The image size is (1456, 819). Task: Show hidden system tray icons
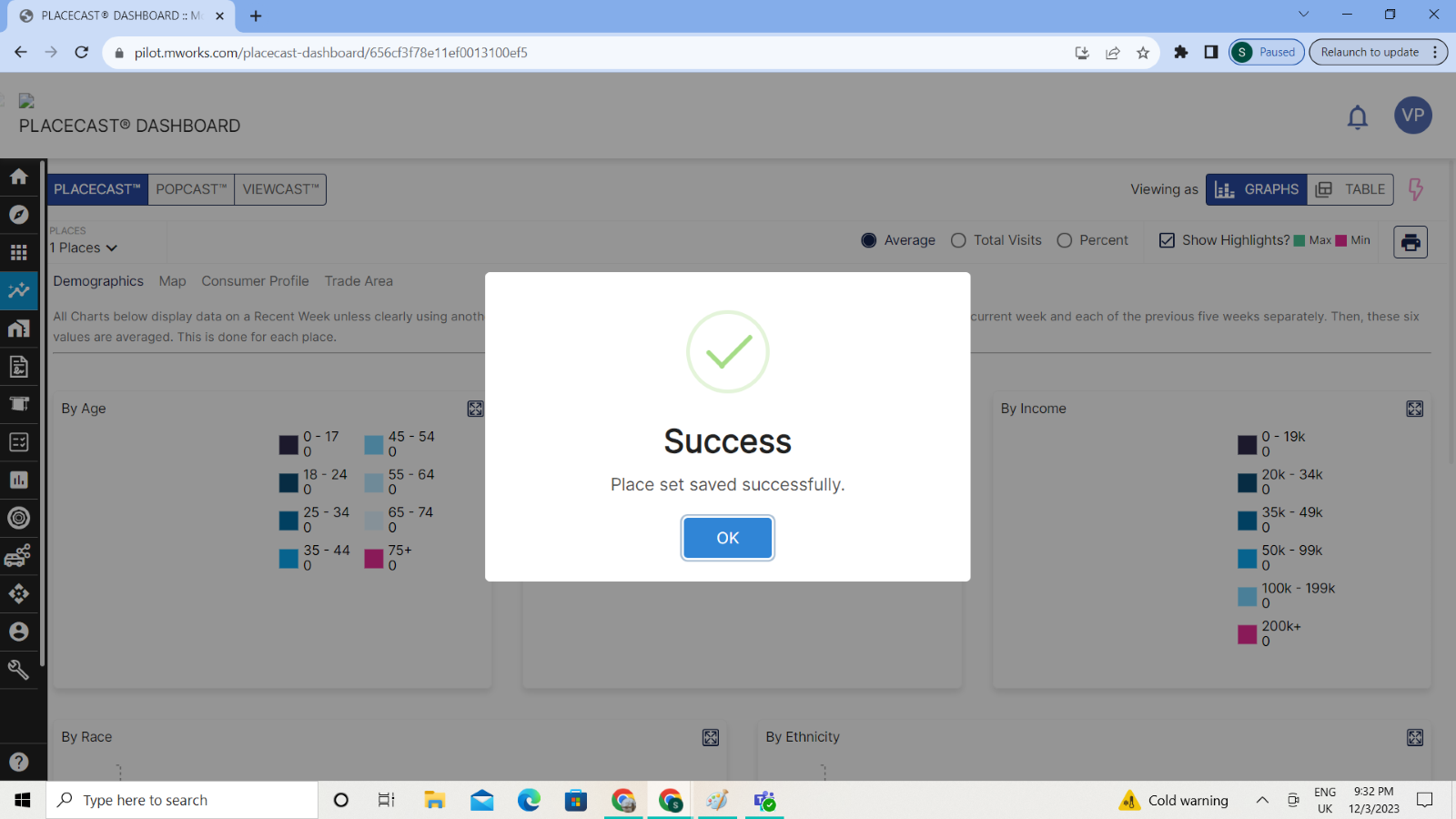coord(1262,800)
